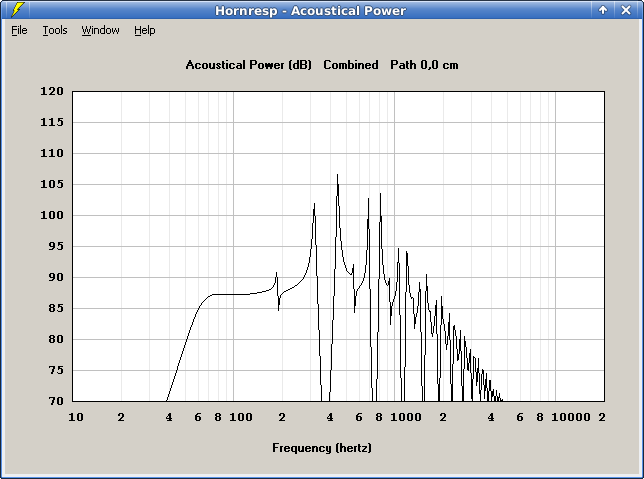Open the Tools menu
The image size is (644, 479).
(x=55, y=30)
